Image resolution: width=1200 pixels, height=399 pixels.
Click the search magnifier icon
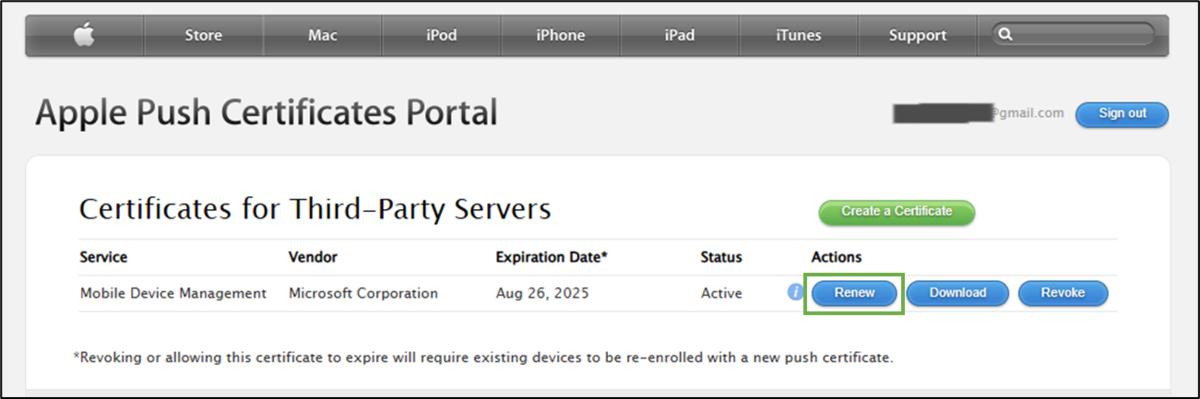1006,34
